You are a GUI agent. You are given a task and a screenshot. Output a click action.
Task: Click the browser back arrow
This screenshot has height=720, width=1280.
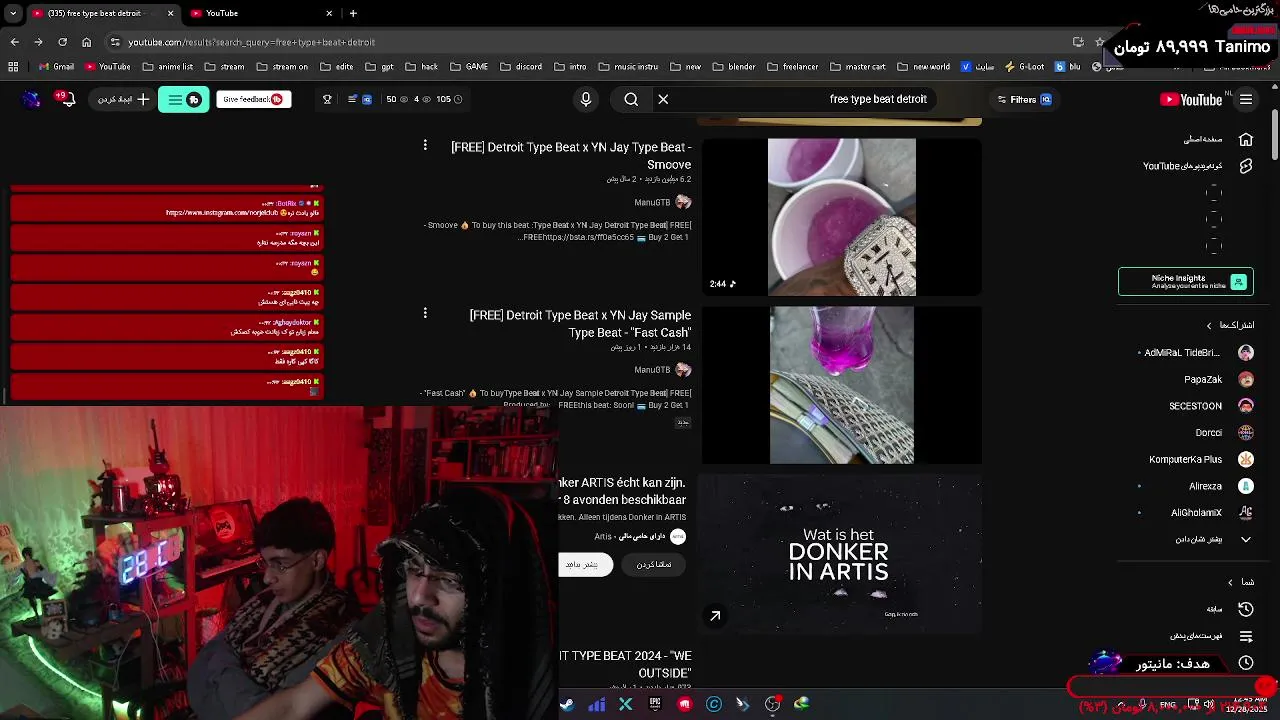(x=14, y=42)
